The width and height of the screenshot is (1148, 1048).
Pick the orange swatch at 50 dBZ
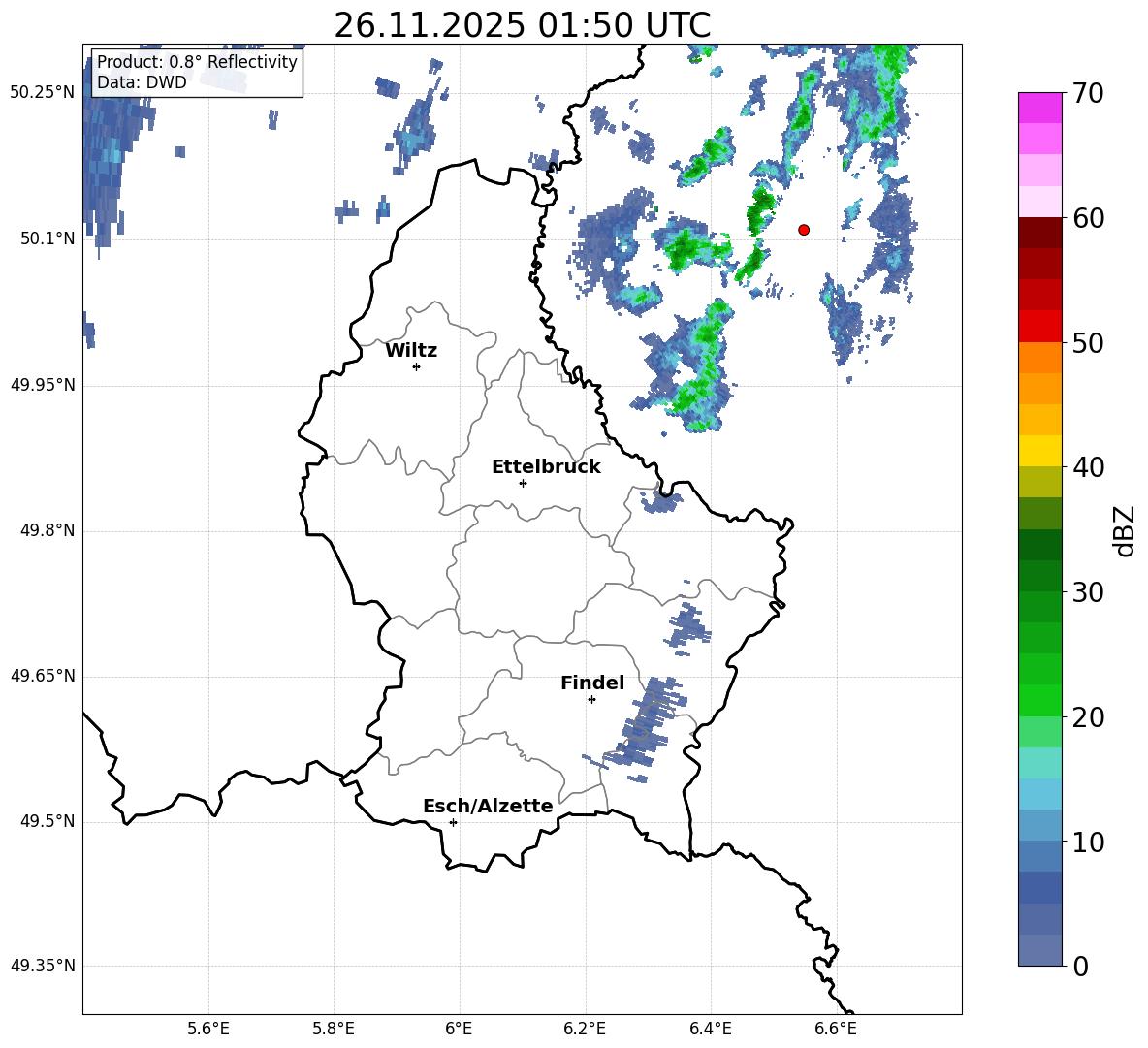point(1039,358)
